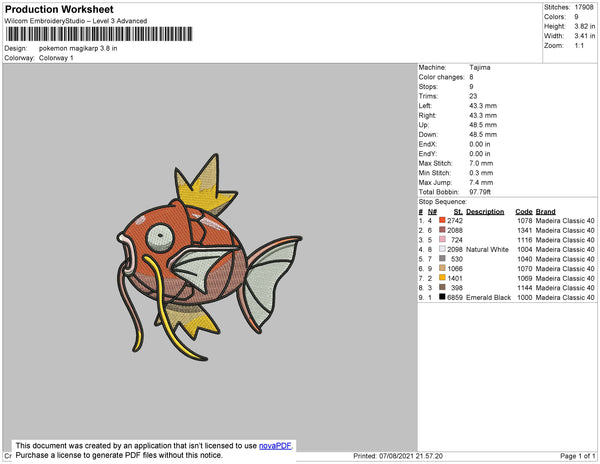This screenshot has height=464, width=600.
Task: Click the thread code 1069
Action: (x=524, y=278)
